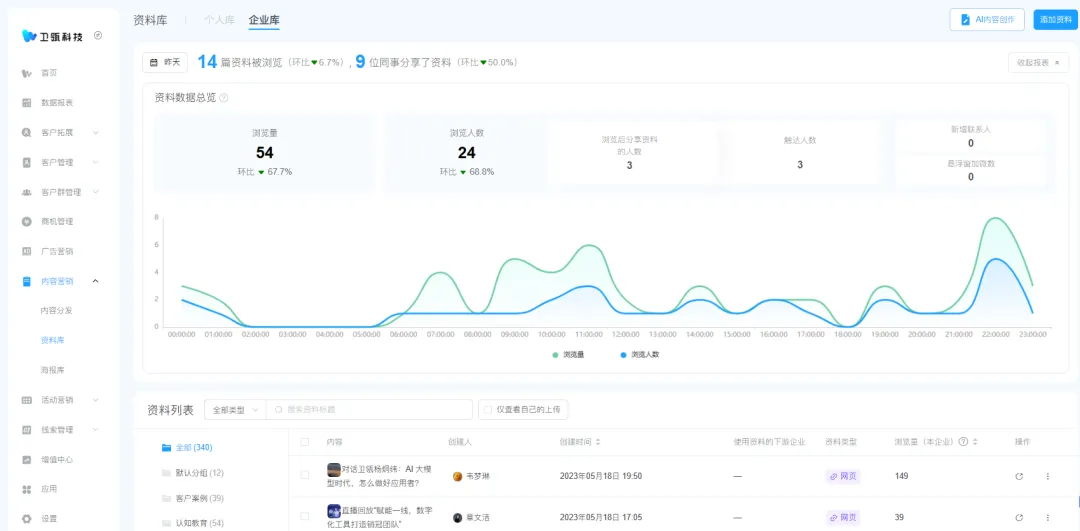Viewport: 1080px width, 531px height.
Task: Switch to the 个人库 tab
Action: coord(219,20)
